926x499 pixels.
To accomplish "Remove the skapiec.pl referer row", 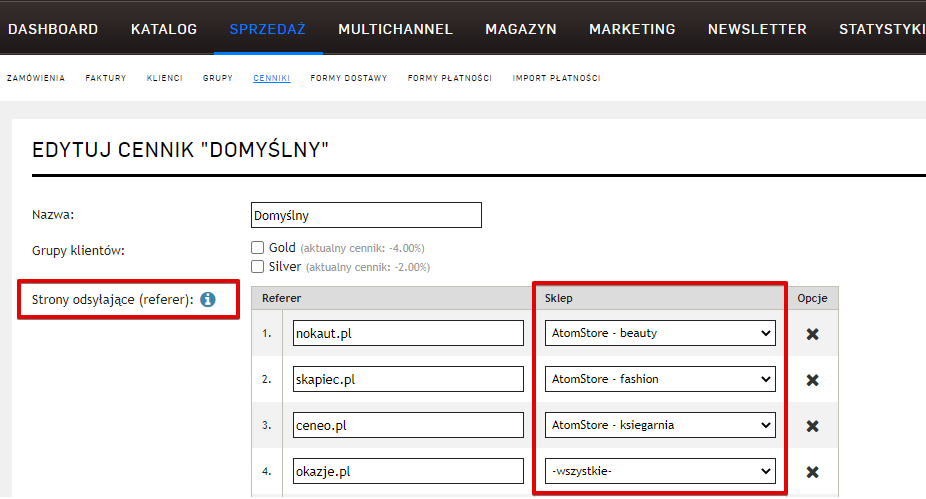I will (x=812, y=380).
